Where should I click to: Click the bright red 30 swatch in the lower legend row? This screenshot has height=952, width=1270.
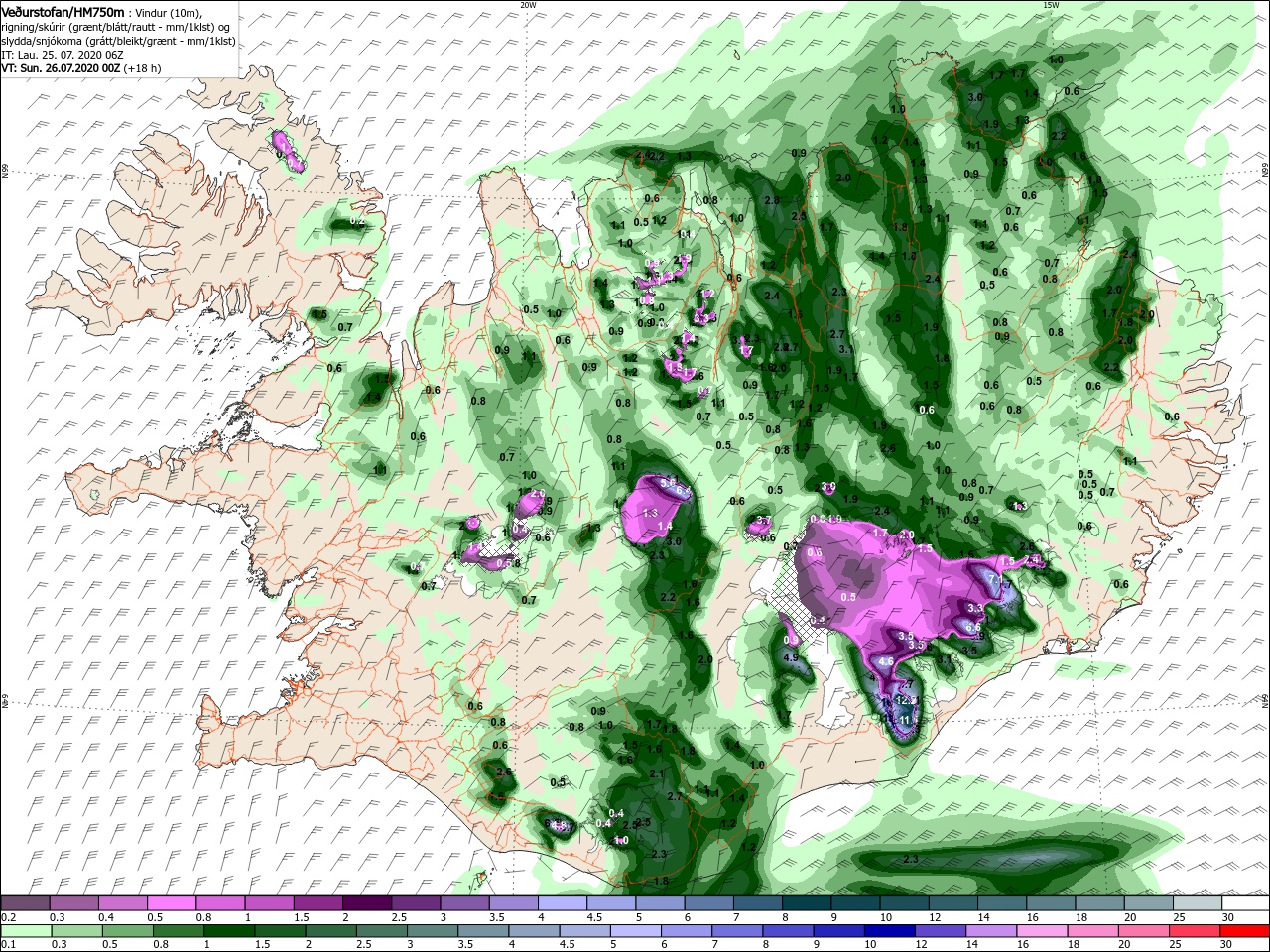(1245, 931)
